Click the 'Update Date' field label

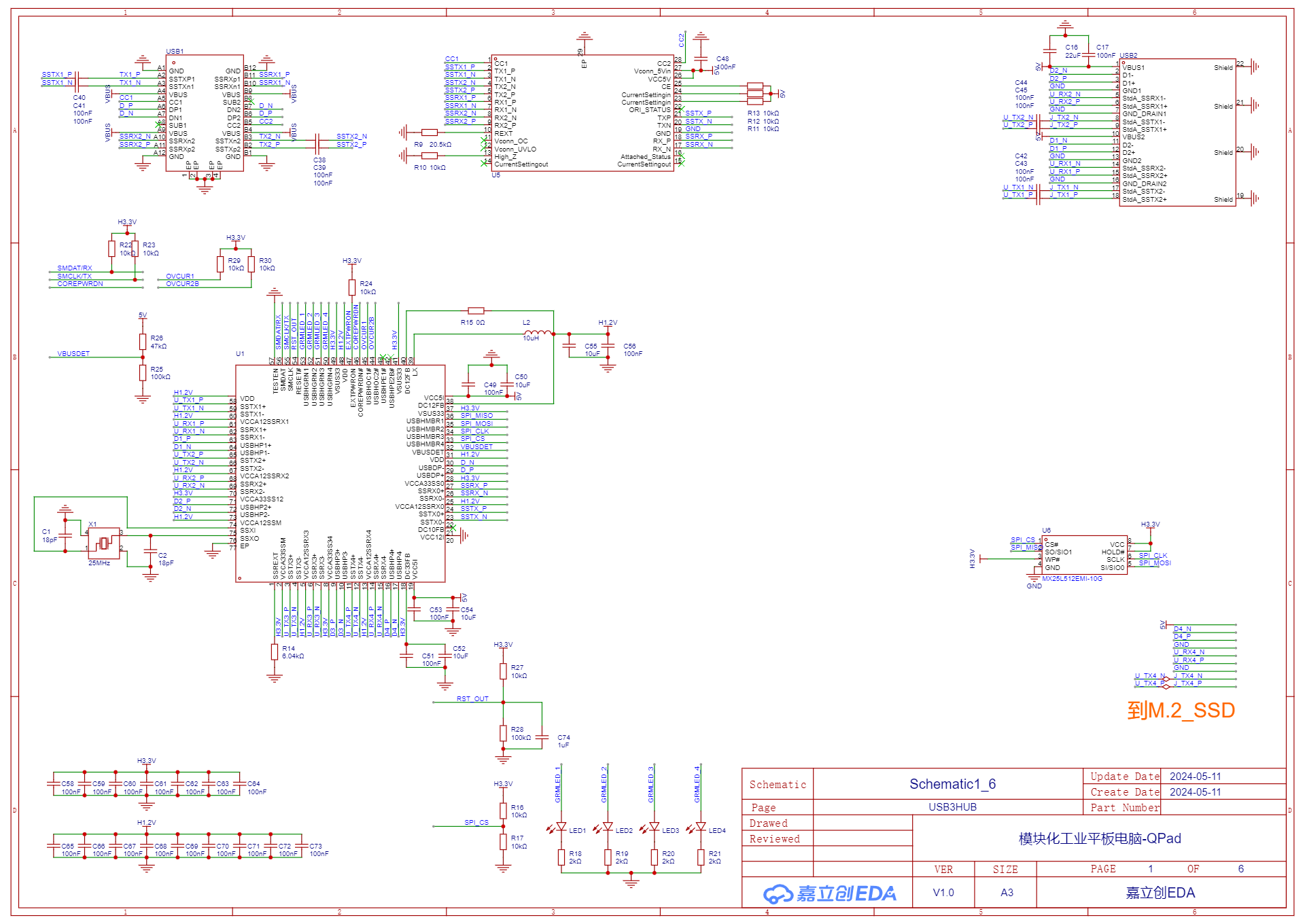point(1125,777)
